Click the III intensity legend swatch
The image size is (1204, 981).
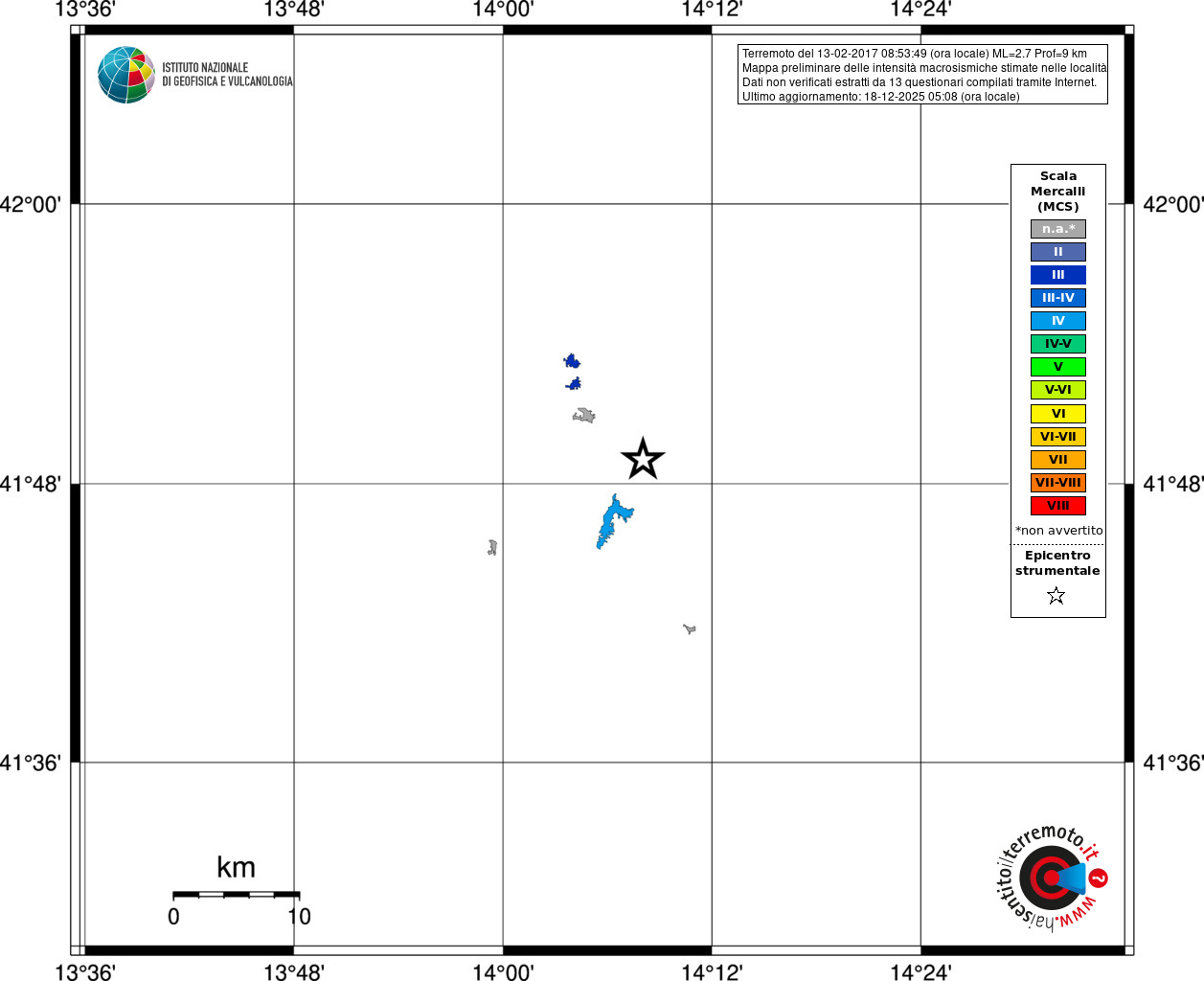click(x=1058, y=275)
